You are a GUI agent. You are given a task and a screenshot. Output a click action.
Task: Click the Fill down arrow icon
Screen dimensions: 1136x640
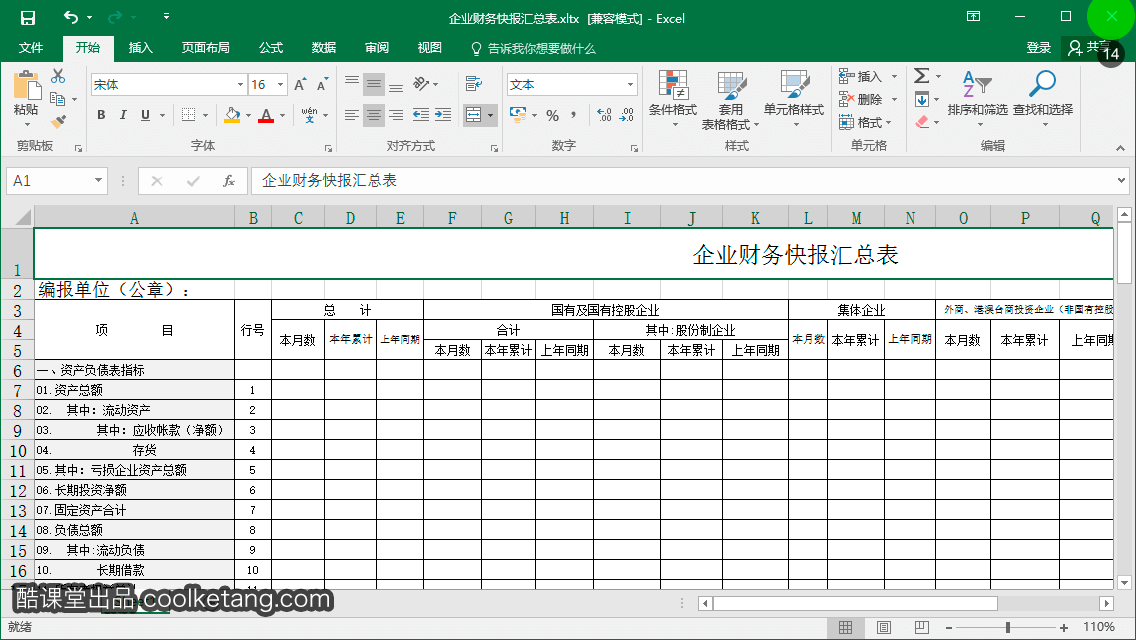point(922,99)
